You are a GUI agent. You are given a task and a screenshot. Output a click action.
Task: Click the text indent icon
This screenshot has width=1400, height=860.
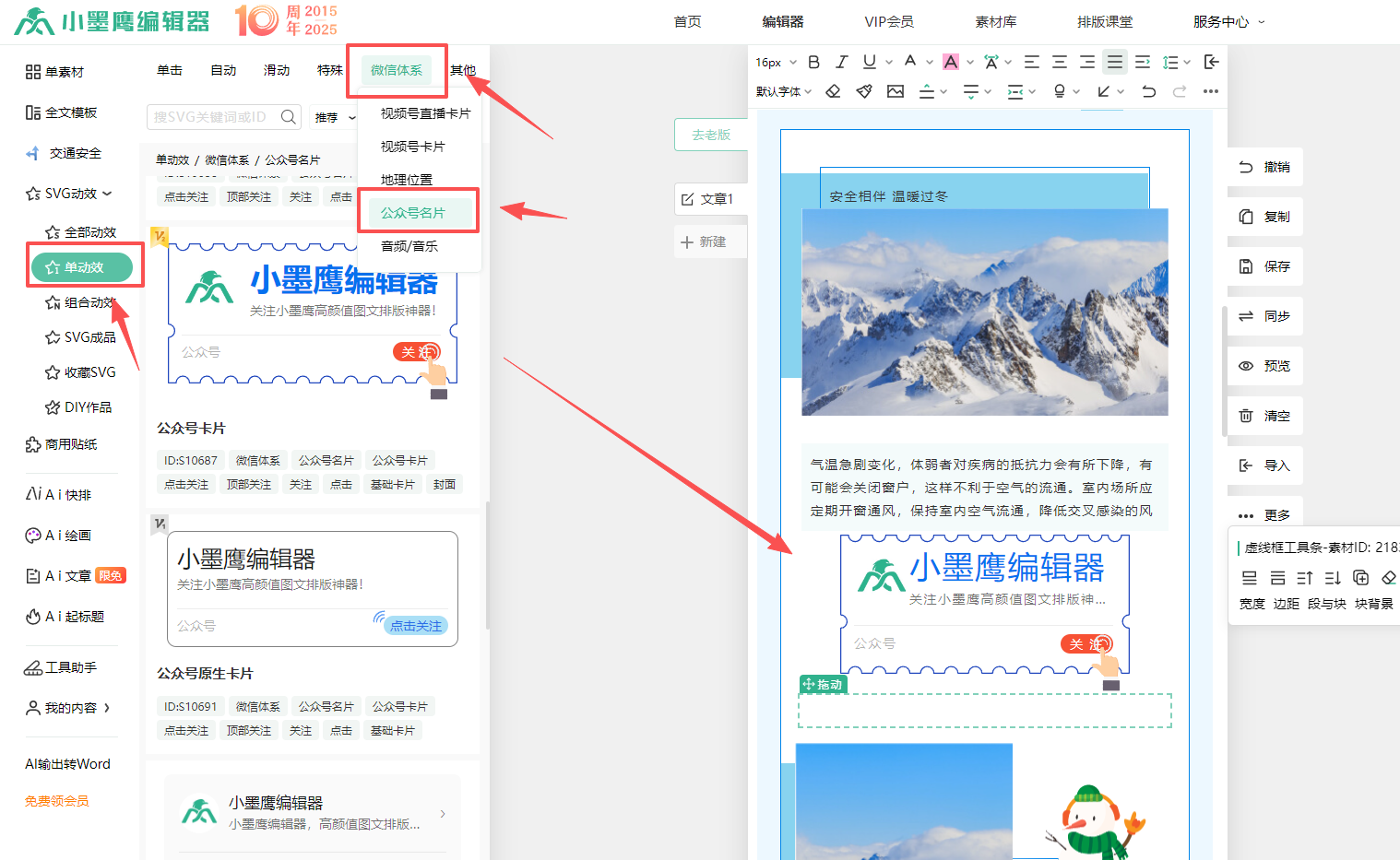[1143, 62]
